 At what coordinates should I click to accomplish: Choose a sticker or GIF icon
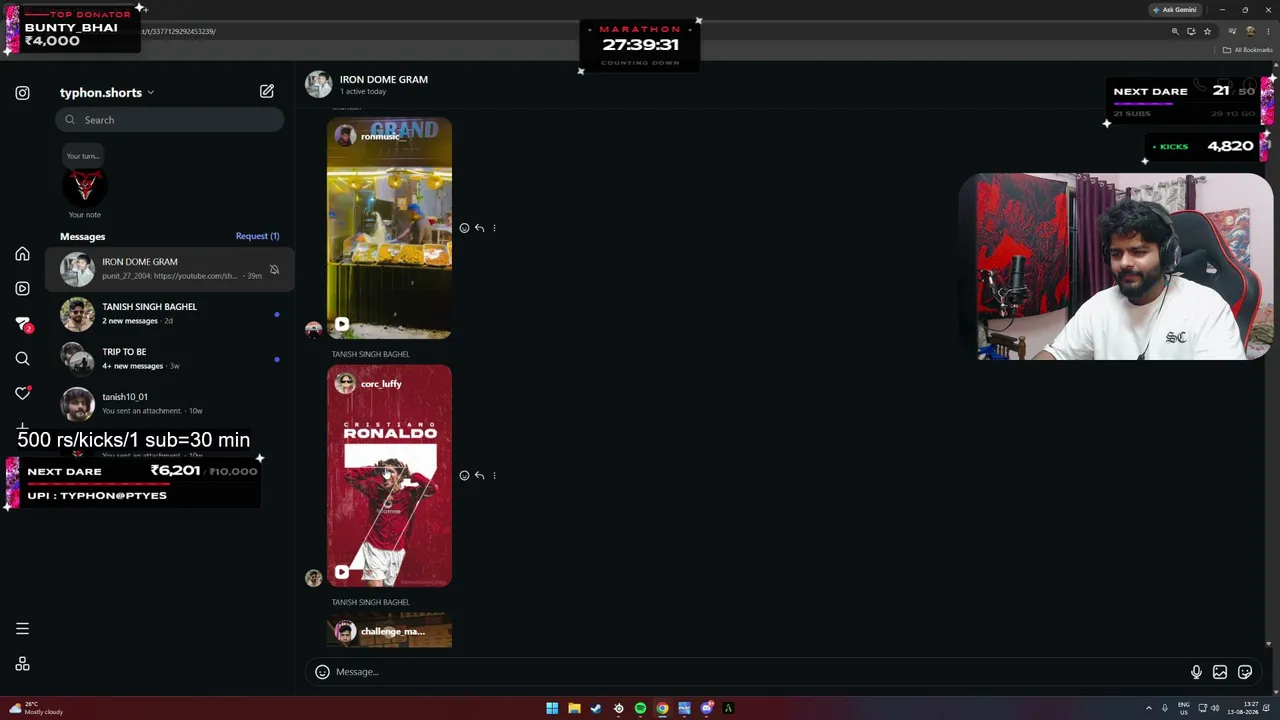1245,672
